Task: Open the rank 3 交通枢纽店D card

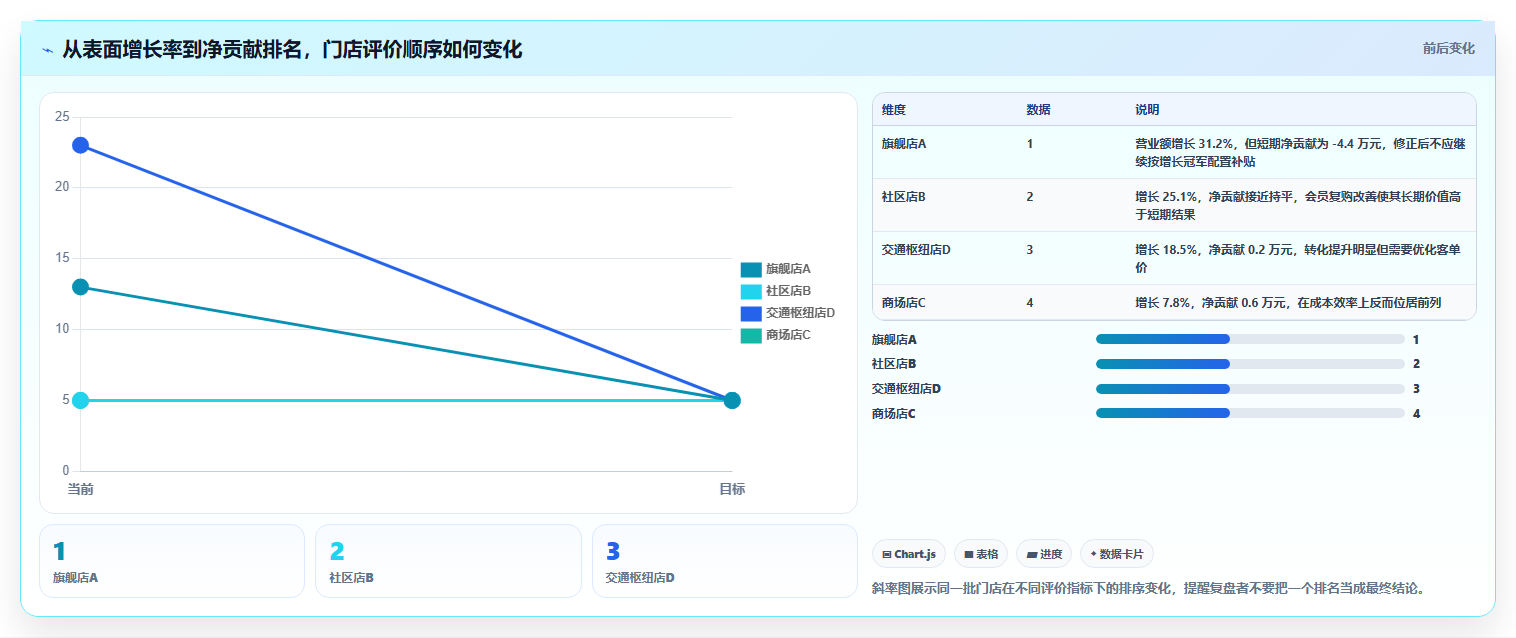Action: 725,561
